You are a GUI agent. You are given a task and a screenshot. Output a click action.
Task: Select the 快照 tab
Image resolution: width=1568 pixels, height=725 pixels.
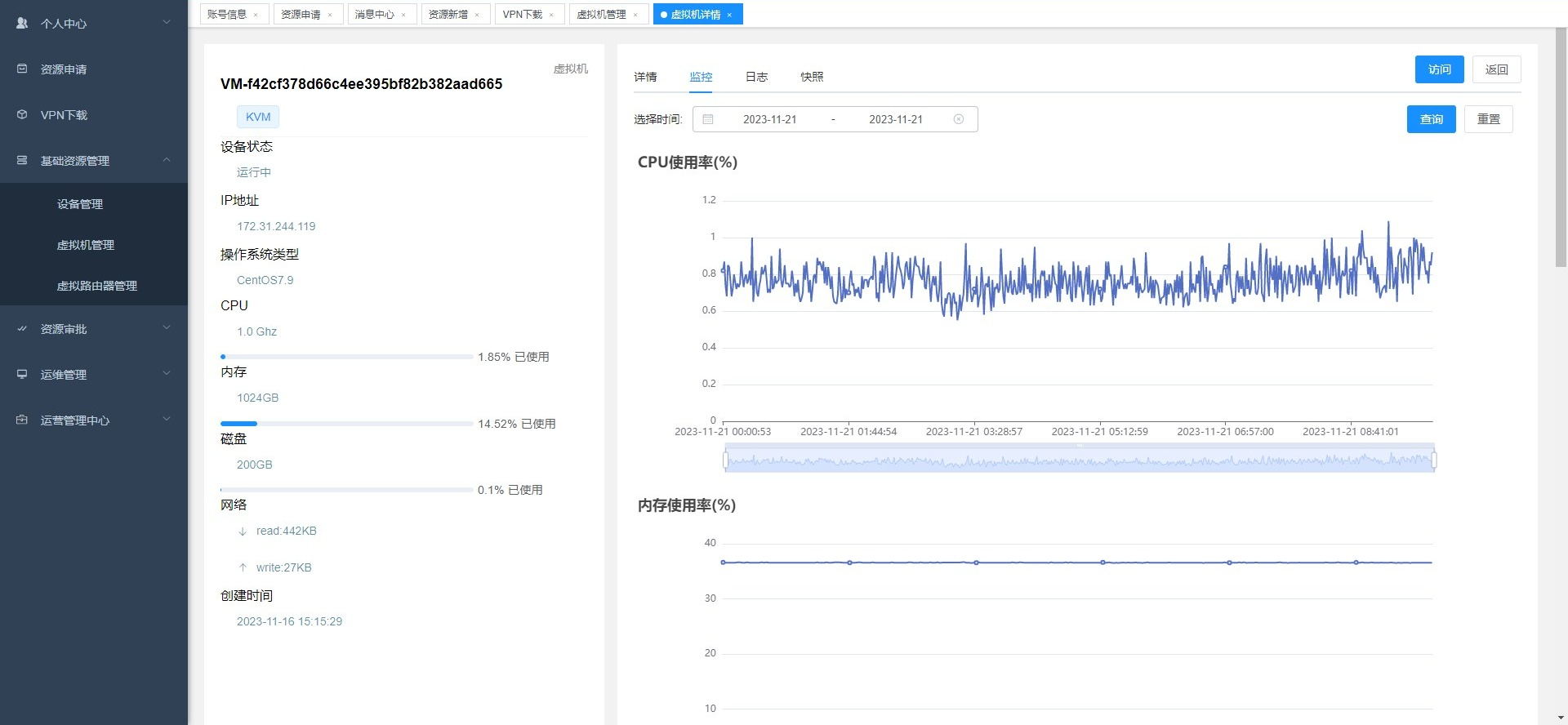point(812,77)
